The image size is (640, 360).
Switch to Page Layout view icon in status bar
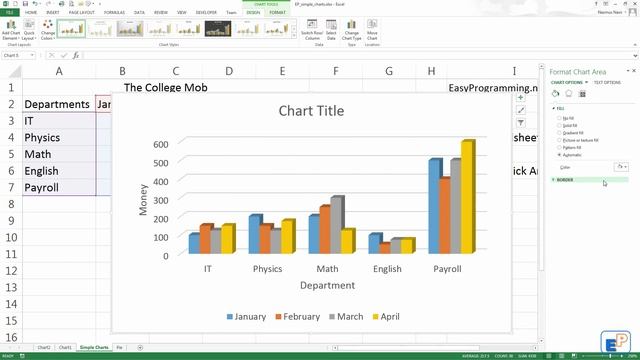[x=562, y=356]
